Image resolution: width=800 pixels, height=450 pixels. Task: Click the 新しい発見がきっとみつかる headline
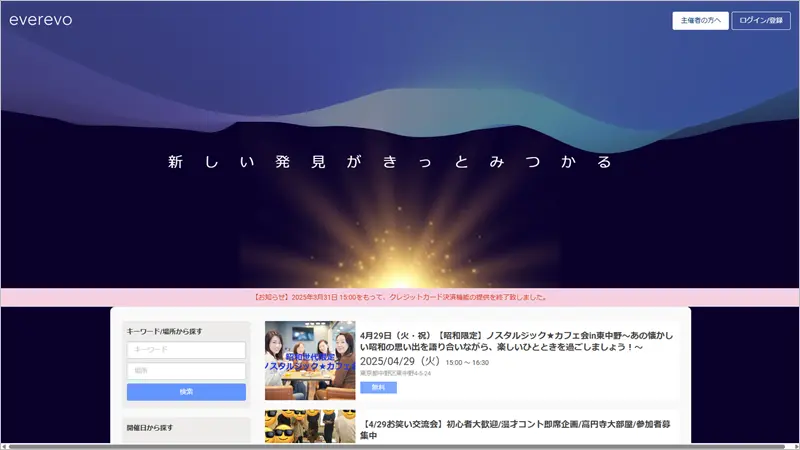pyautogui.click(x=390, y=162)
